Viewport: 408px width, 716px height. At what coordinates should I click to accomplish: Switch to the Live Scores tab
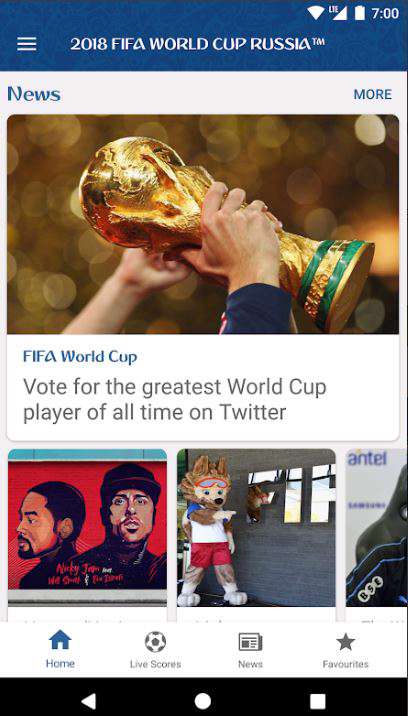click(155, 664)
